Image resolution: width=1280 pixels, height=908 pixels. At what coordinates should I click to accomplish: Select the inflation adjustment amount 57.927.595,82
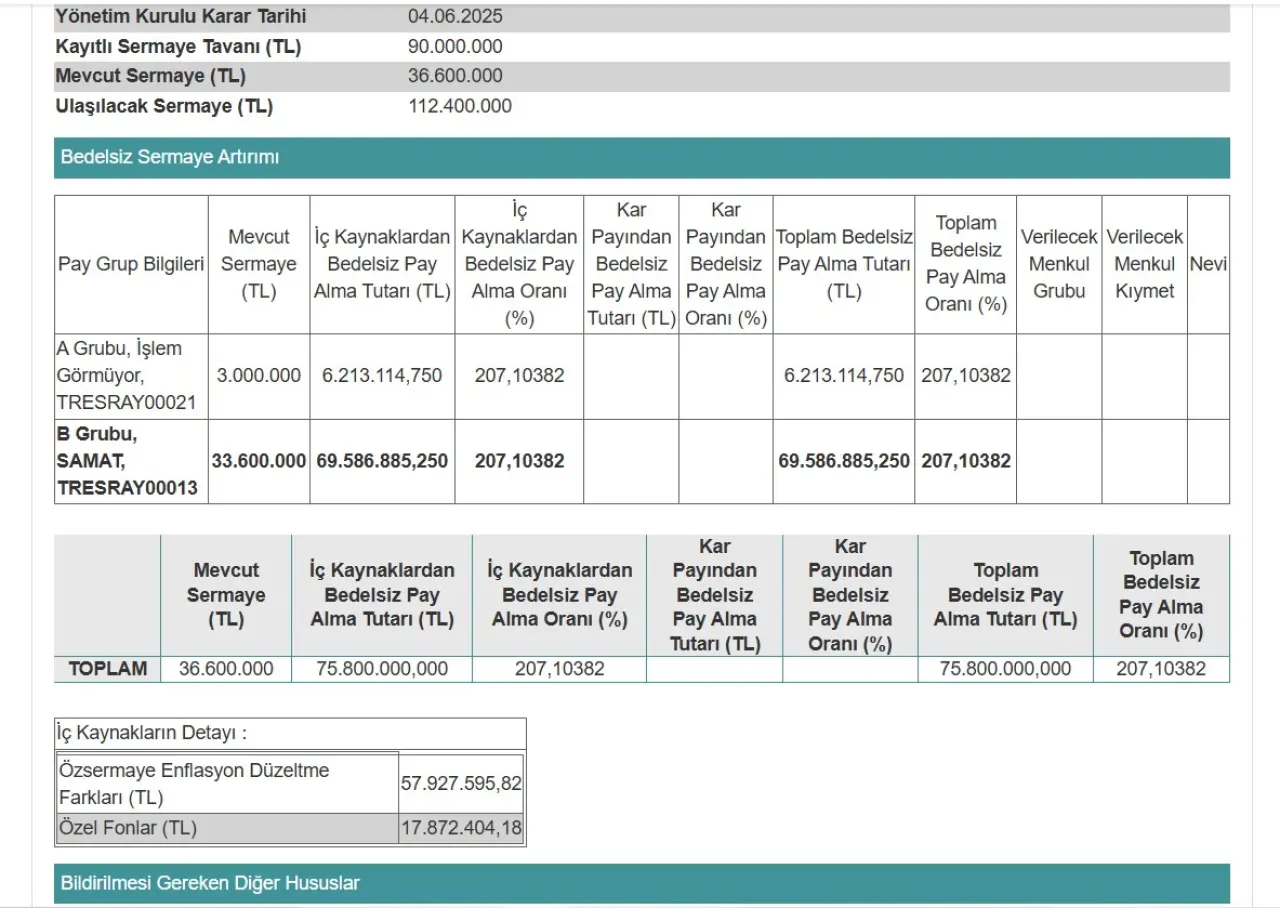pos(461,784)
